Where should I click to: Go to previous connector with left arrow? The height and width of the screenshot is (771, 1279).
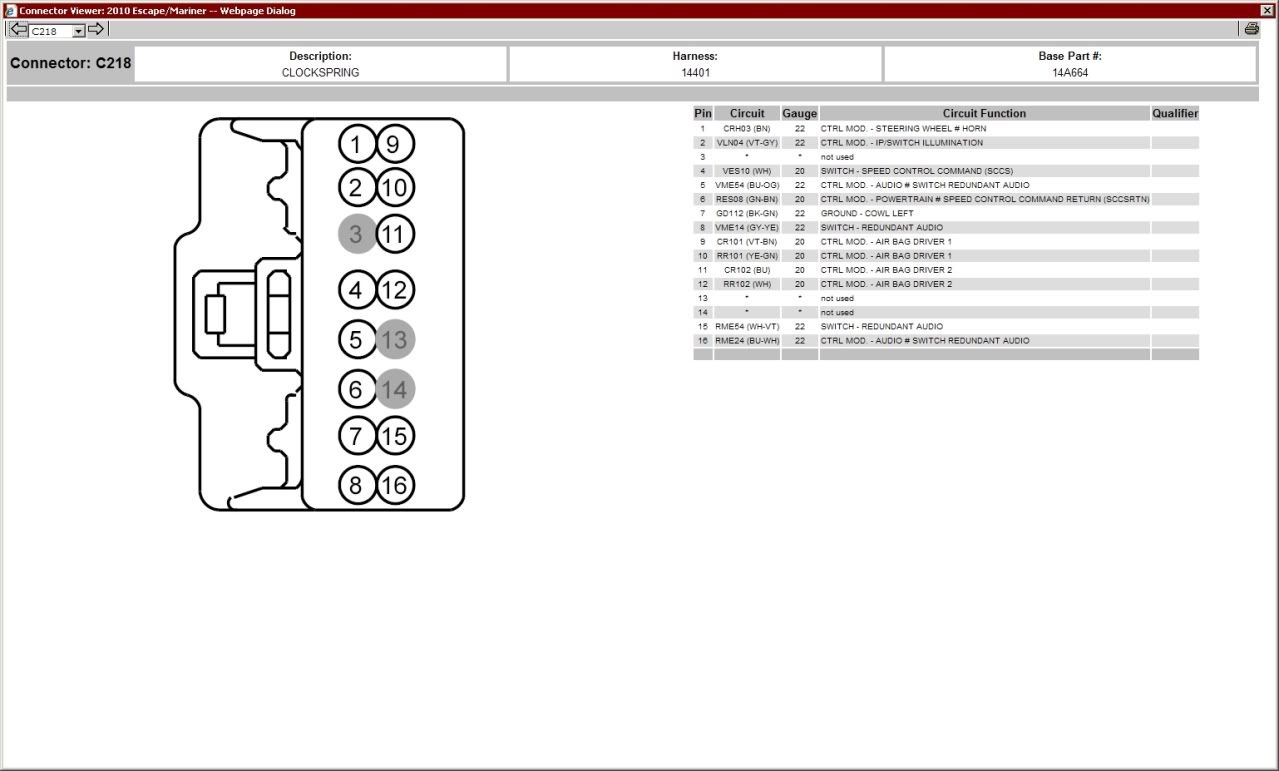(18, 30)
